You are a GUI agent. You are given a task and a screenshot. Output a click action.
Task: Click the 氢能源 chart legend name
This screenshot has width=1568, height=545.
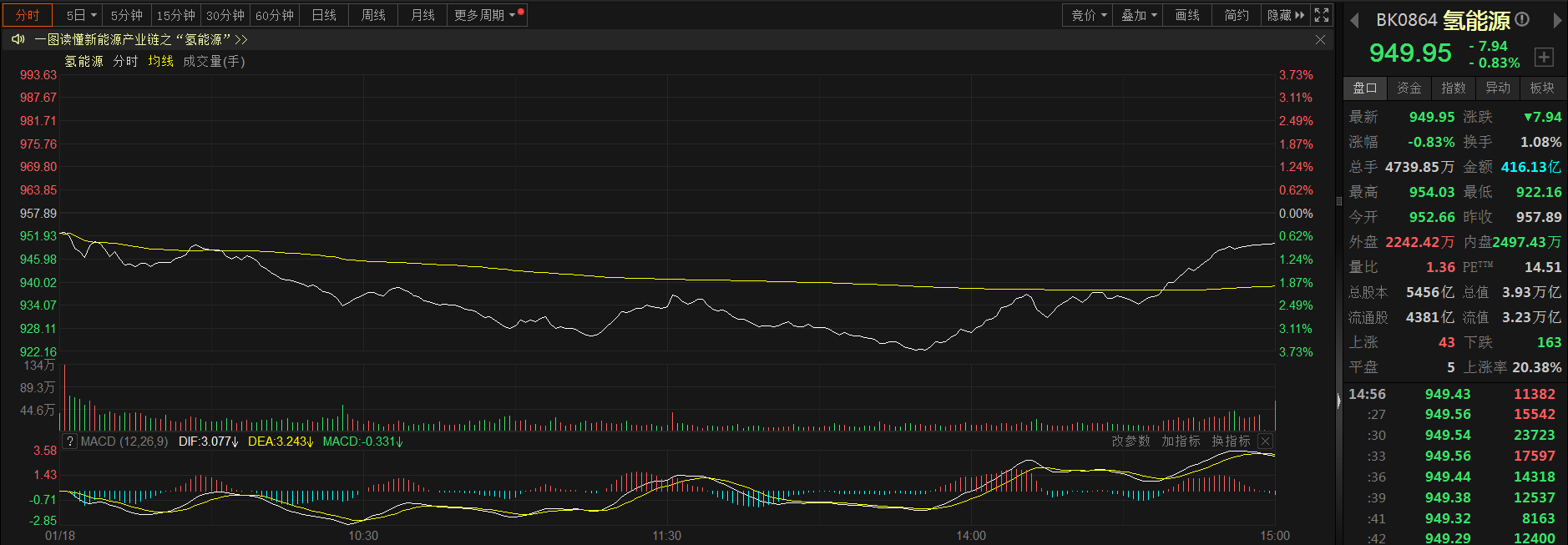click(84, 62)
